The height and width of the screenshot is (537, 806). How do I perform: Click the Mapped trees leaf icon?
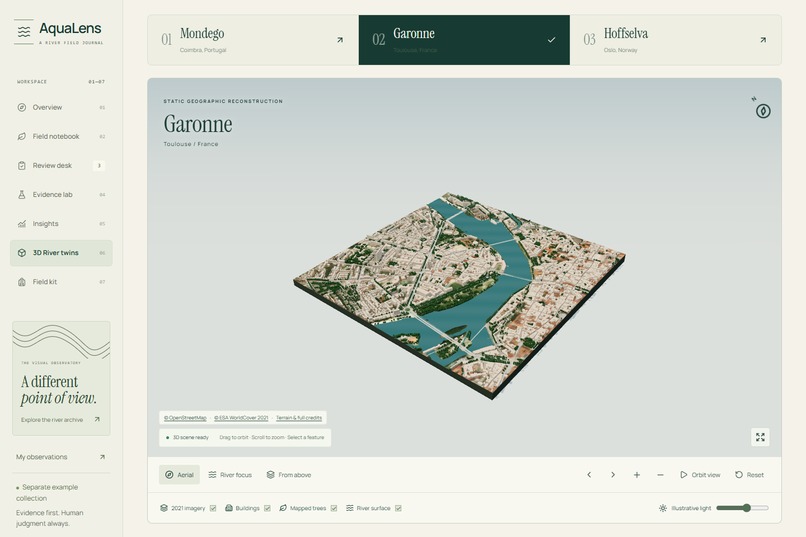tap(283, 508)
